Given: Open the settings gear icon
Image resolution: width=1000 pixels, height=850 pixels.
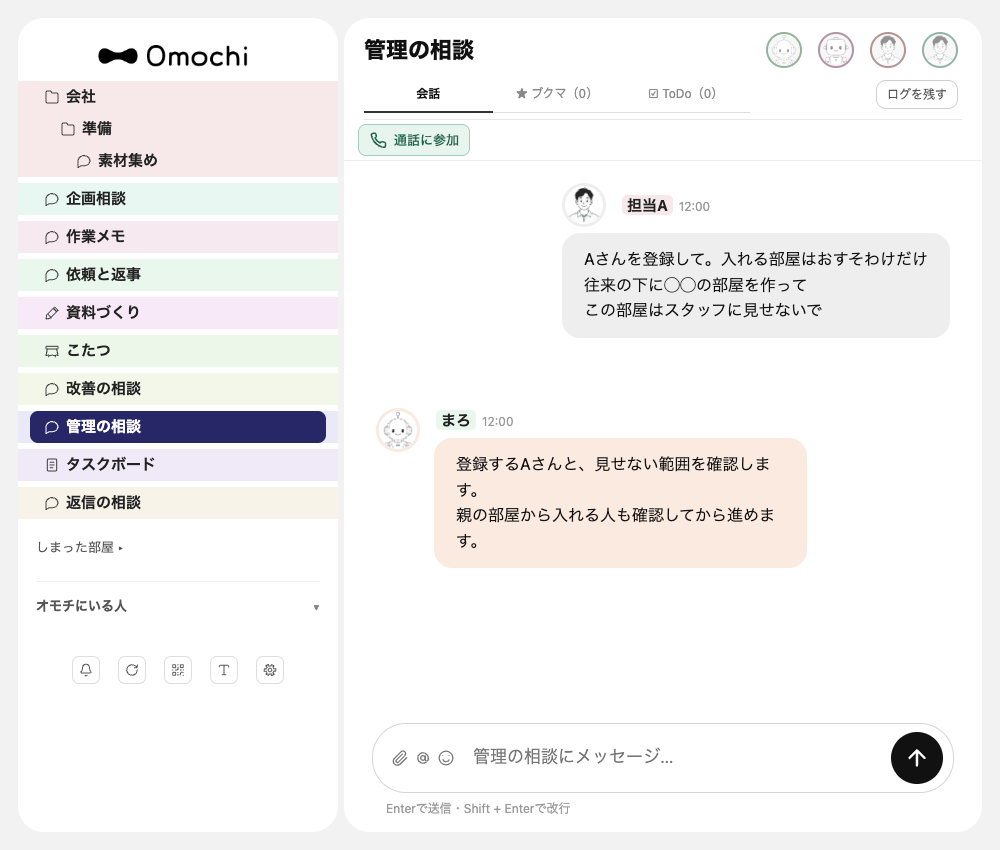Looking at the screenshot, I should (270, 670).
